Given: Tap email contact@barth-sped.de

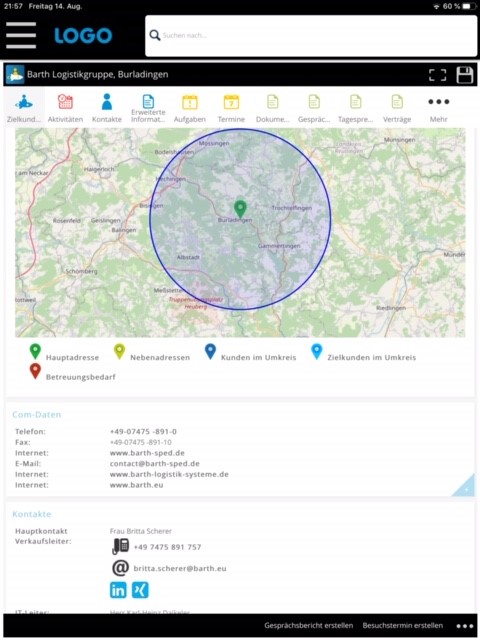Looking at the screenshot, I should click(155, 464).
